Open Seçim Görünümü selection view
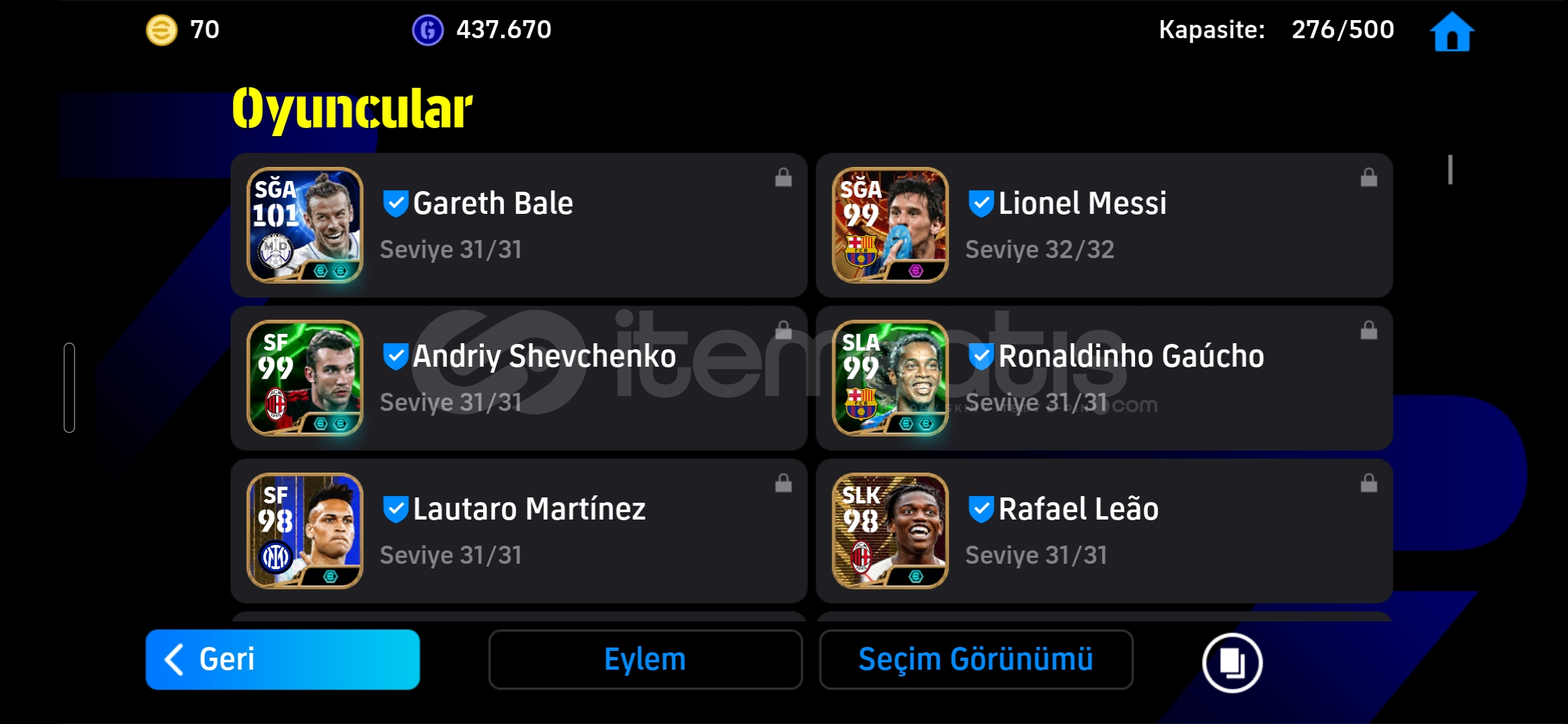1568x724 pixels. pyautogui.click(x=976, y=660)
